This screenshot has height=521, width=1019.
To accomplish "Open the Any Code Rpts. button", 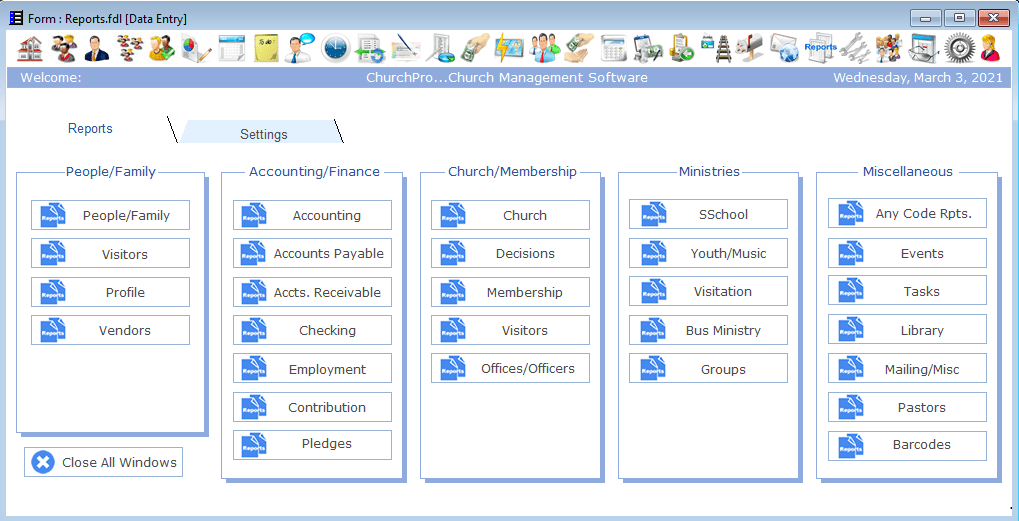I will coord(907,213).
